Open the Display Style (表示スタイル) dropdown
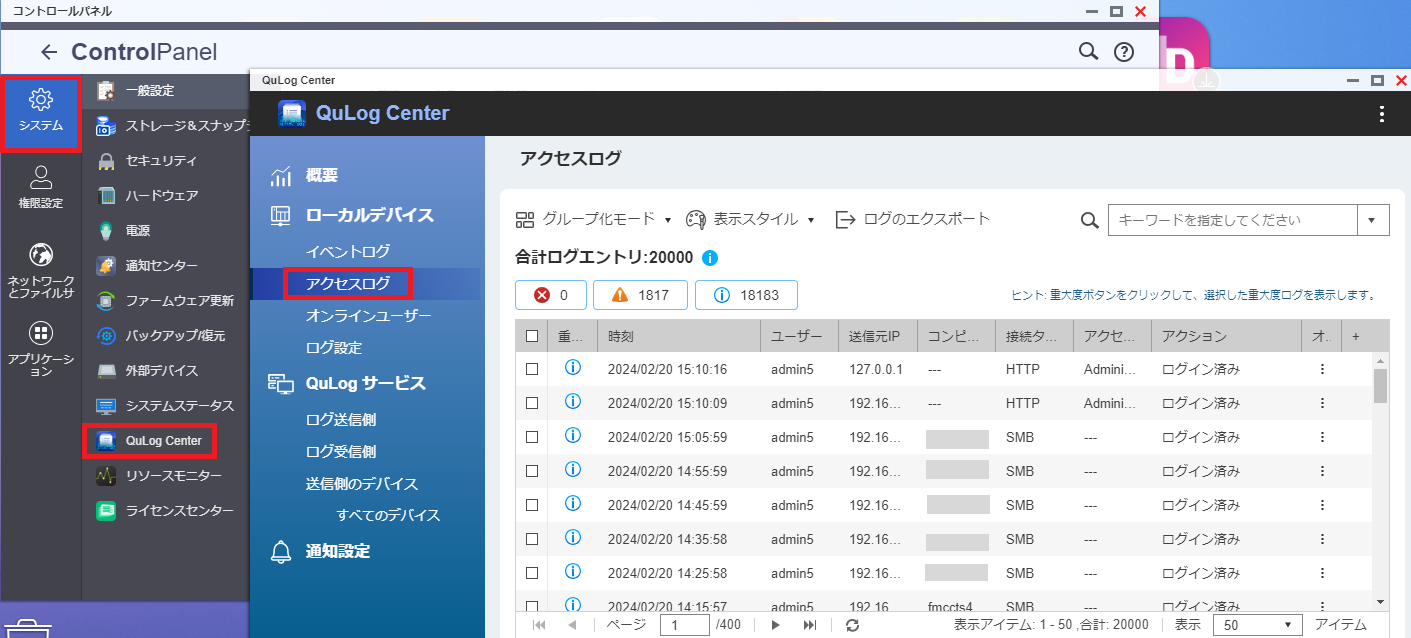The height and width of the screenshot is (638, 1411). [x=751, y=219]
